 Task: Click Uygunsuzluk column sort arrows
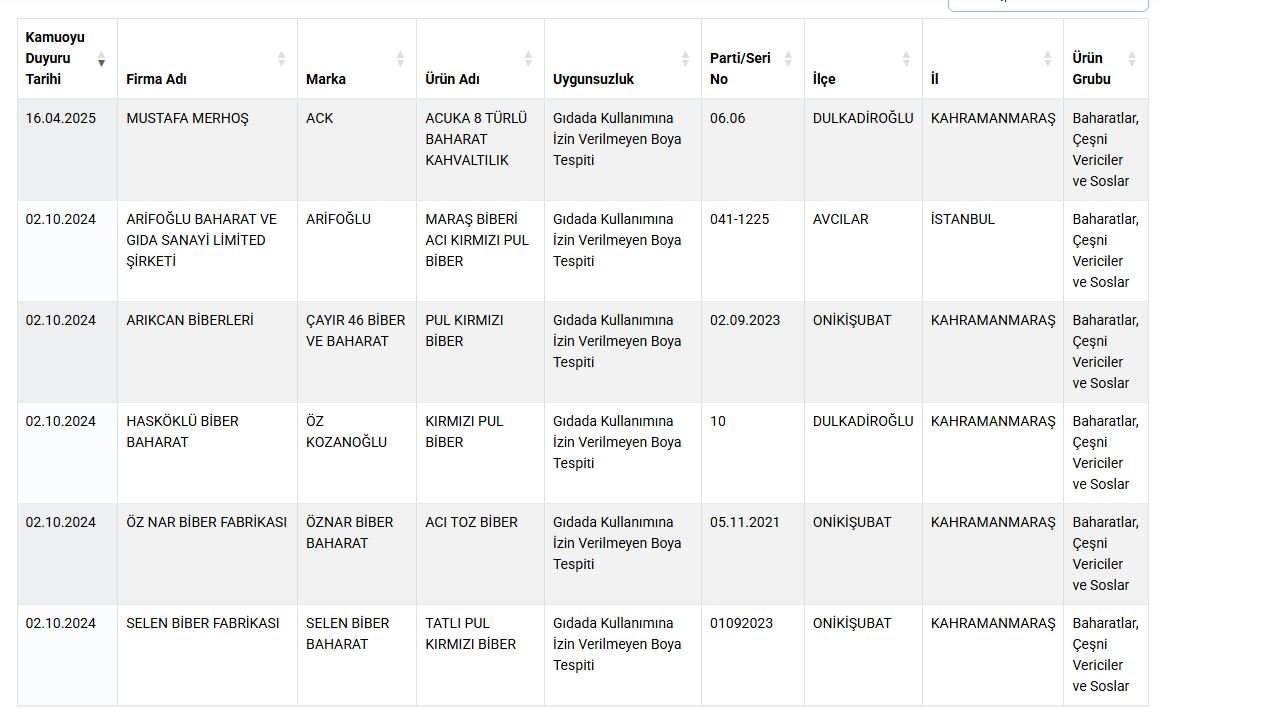click(685, 59)
